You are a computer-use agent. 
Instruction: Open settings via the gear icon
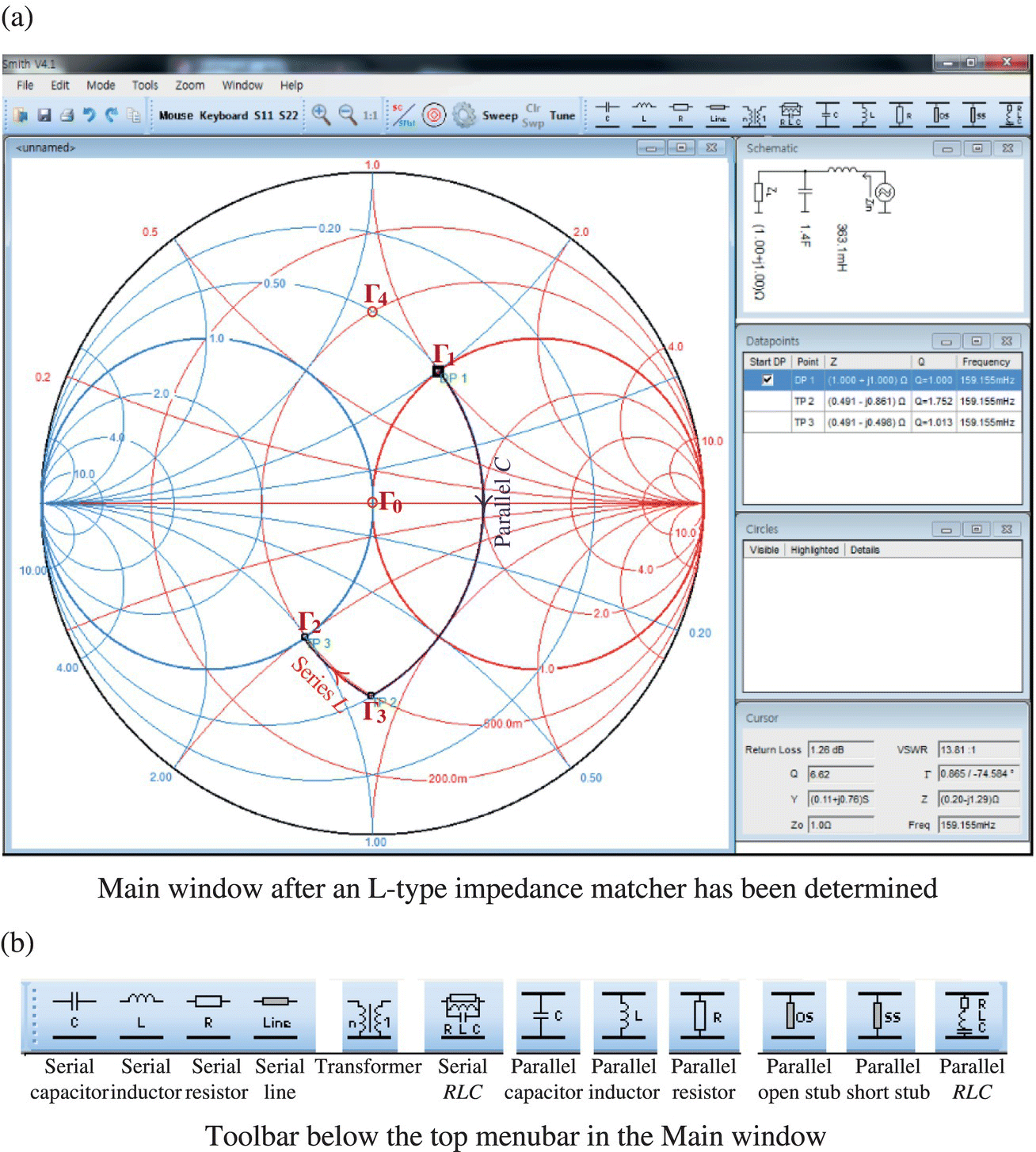[463, 116]
